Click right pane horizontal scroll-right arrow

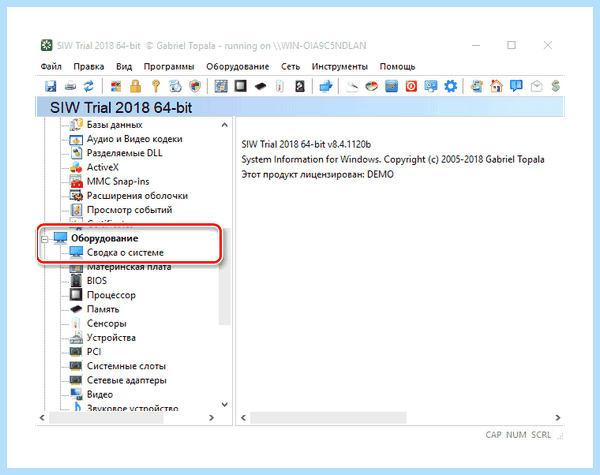[x=558, y=418]
